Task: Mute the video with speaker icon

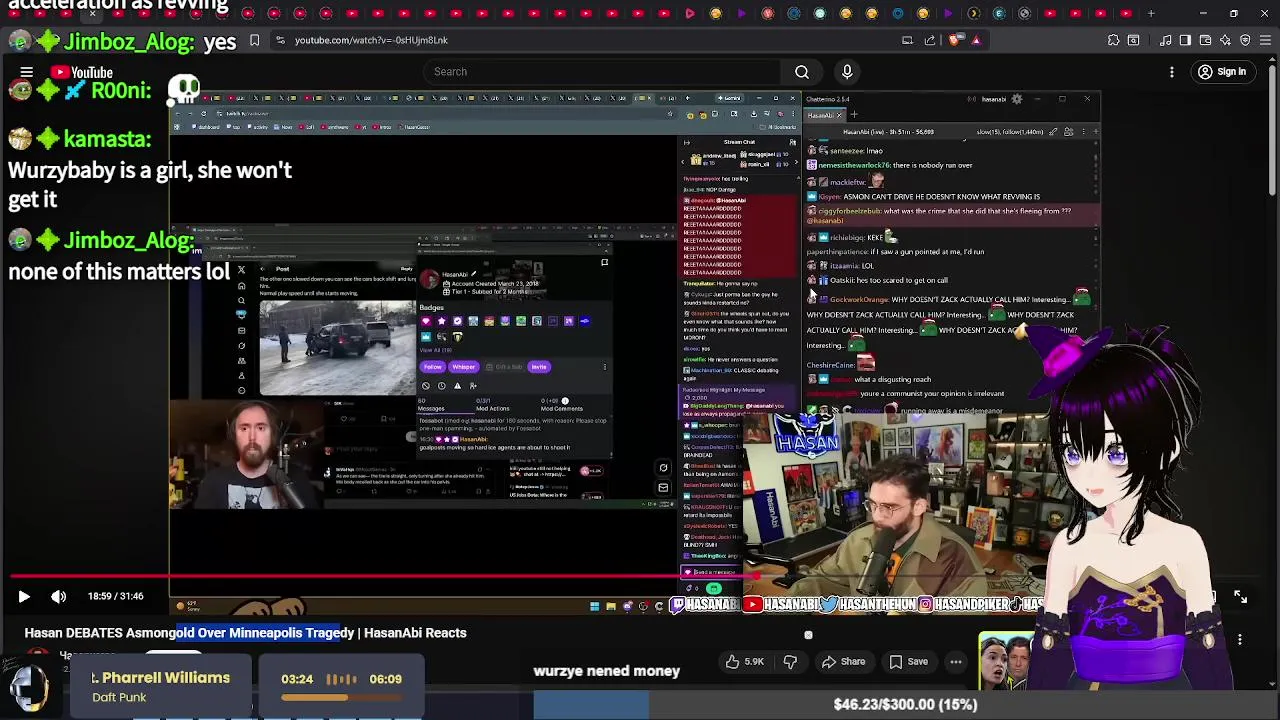Action: pos(58,596)
